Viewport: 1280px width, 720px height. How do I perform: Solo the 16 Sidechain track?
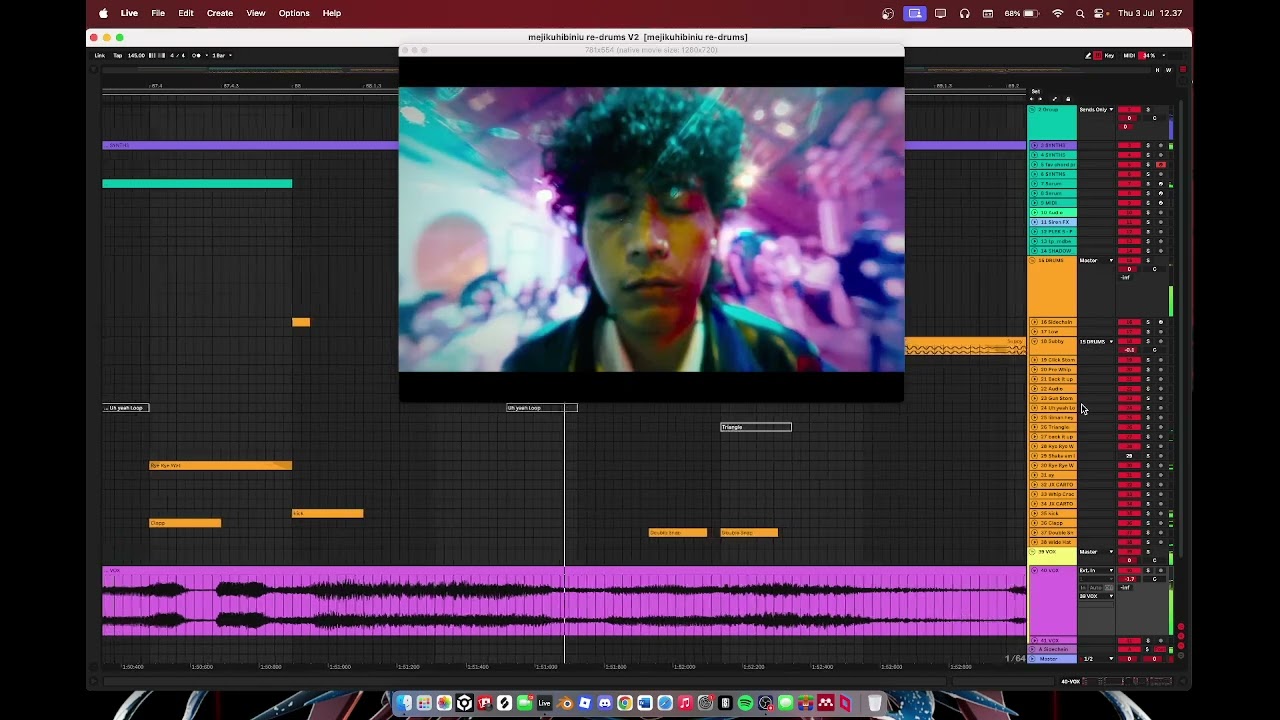[1148, 322]
